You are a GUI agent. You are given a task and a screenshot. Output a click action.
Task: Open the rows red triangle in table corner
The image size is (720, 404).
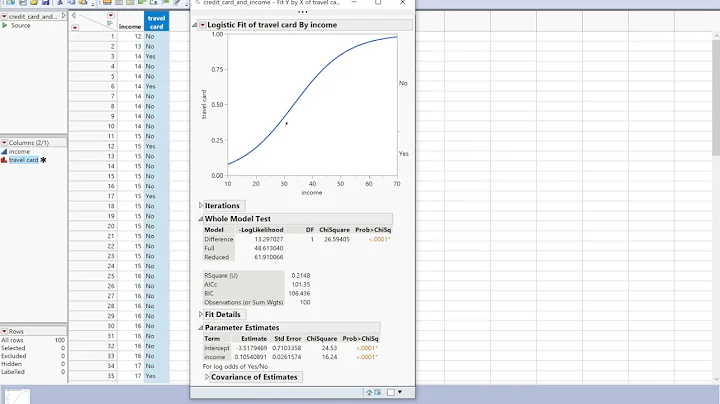click(75, 28)
